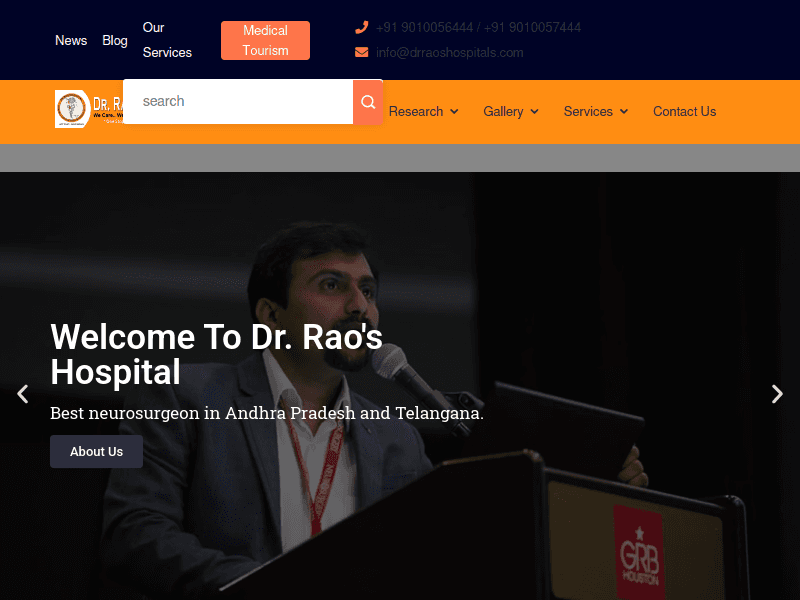Click the orange search magnifier button
Viewport: 800px width, 600px height.
(x=367, y=101)
